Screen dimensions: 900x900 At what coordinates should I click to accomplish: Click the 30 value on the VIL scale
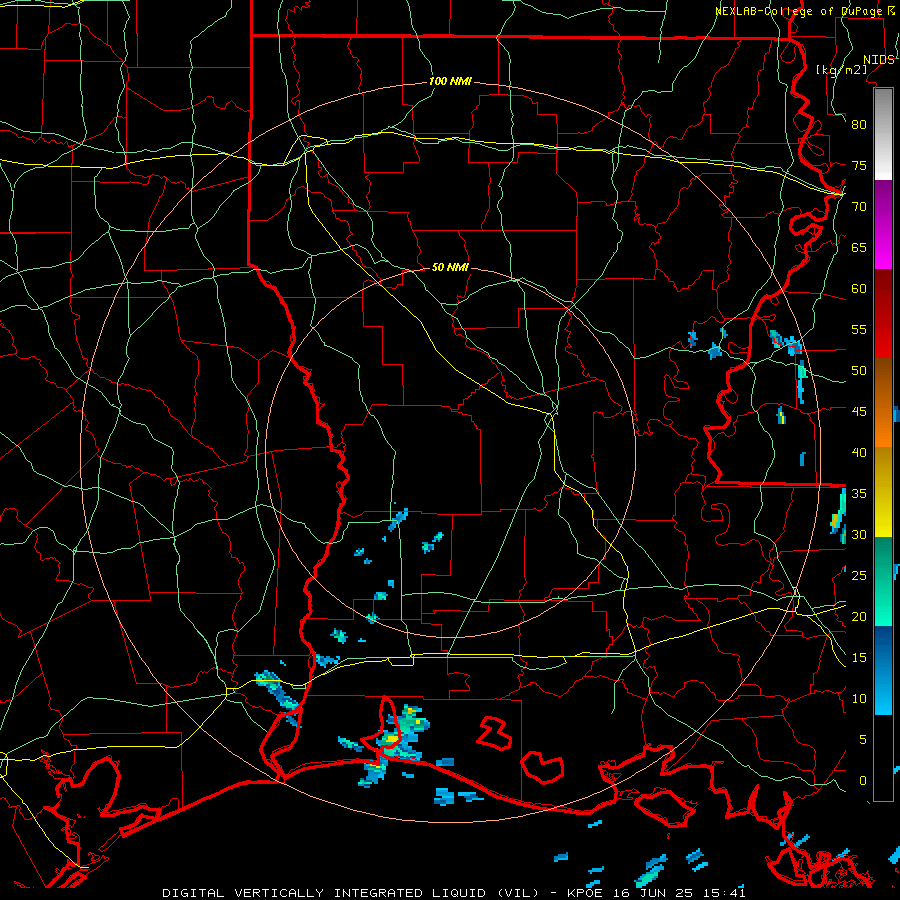click(859, 534)
